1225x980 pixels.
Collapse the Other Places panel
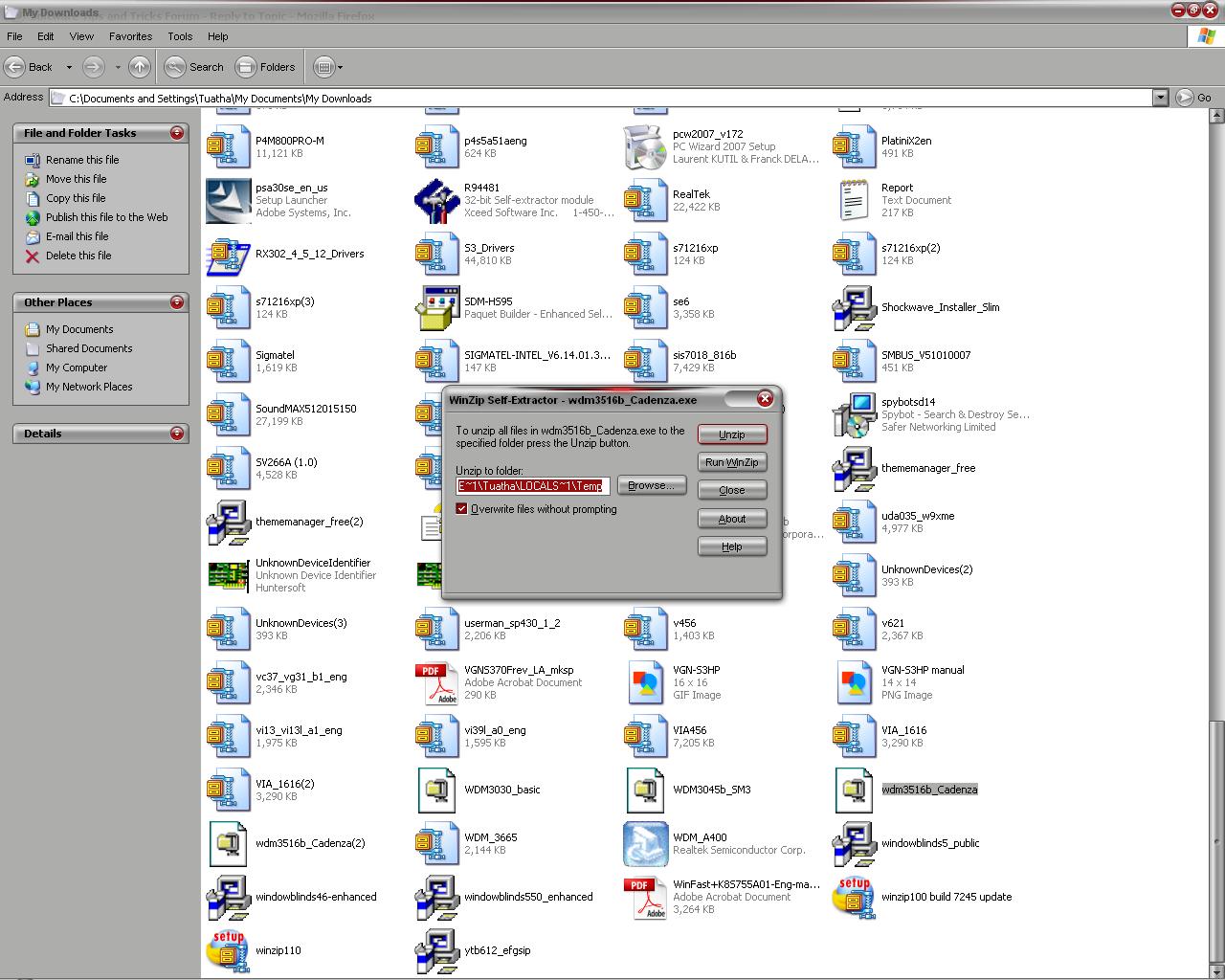click(176, 302)
